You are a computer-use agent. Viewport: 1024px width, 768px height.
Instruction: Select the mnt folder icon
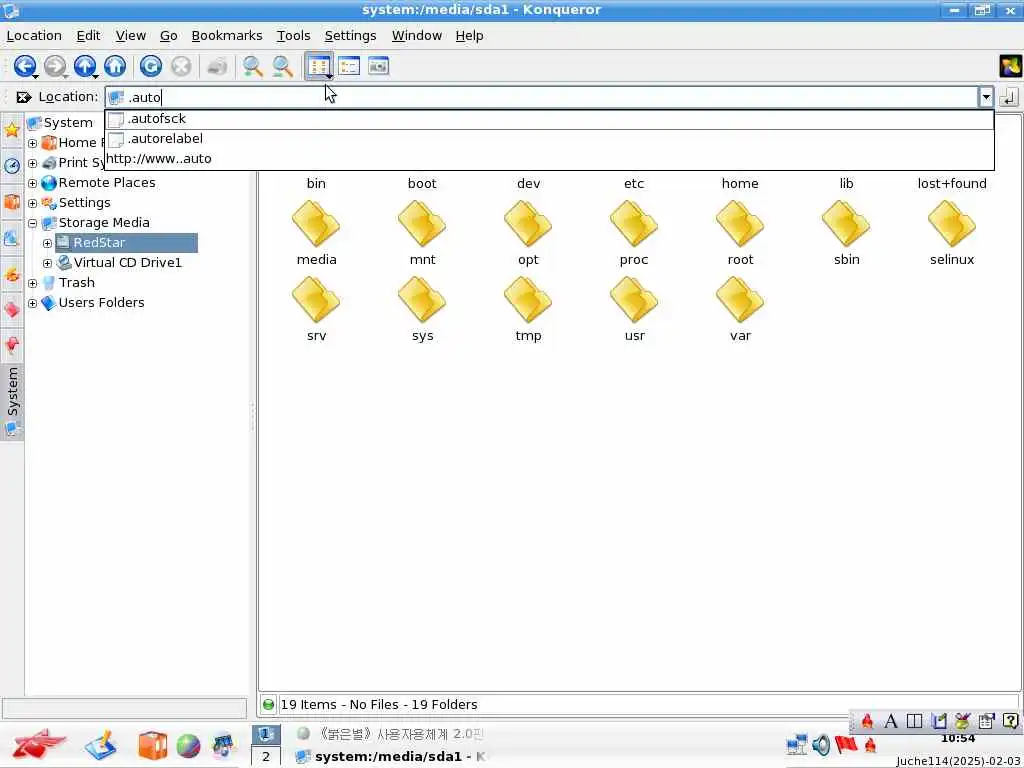(422, 225)
